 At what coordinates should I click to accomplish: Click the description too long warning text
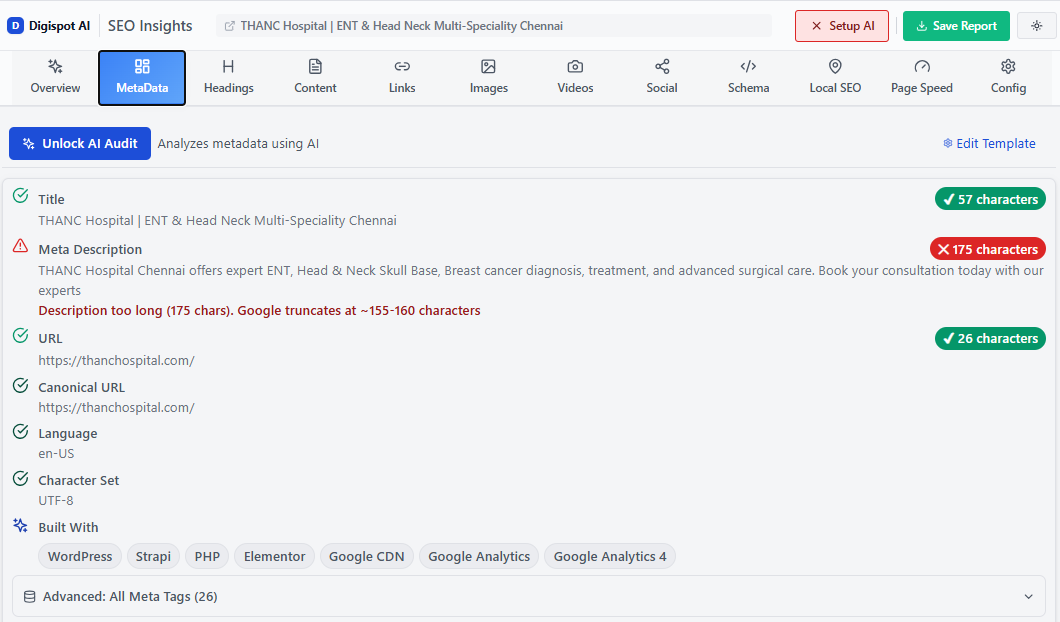tap(260, 310)
